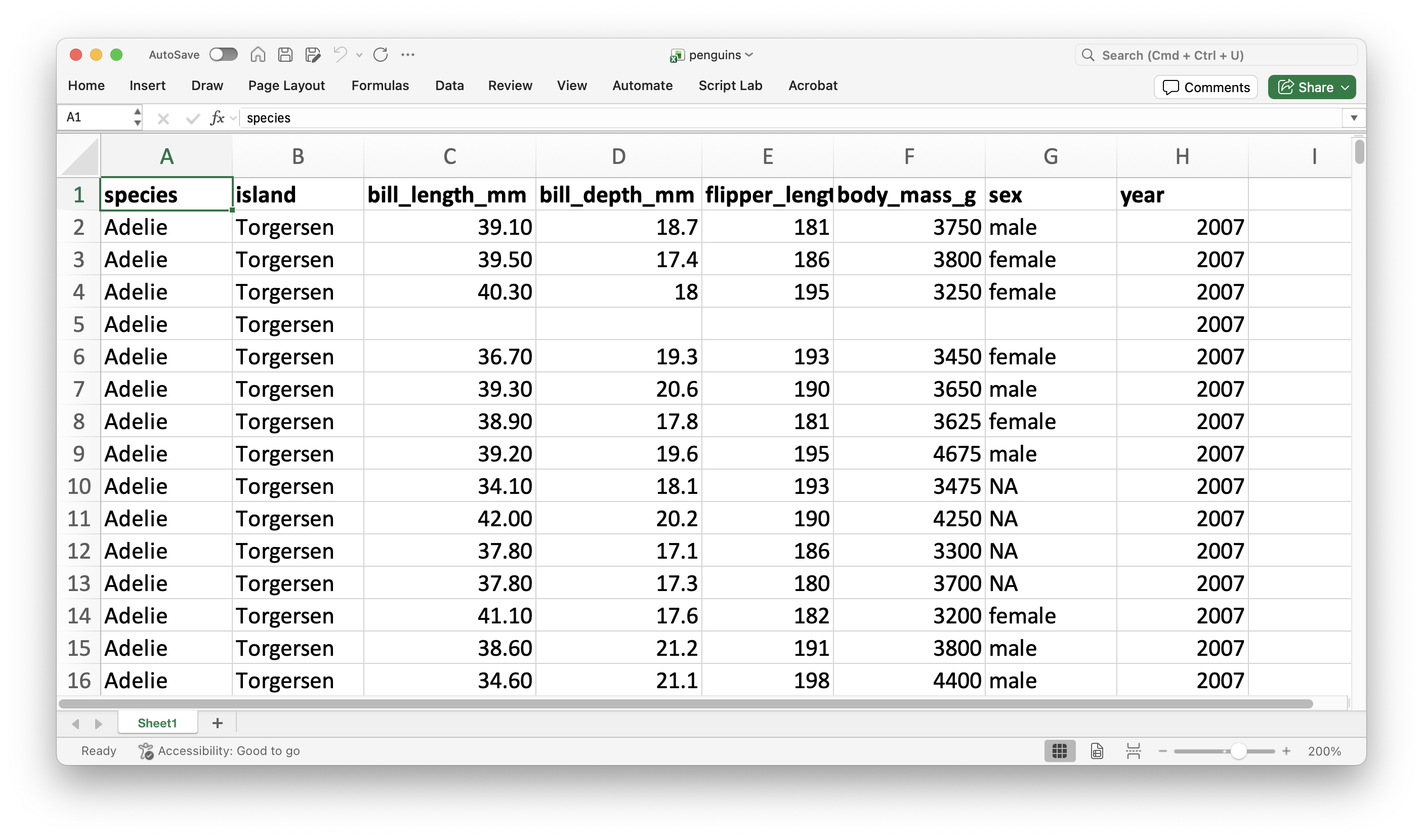This screenshot has height=840, width=1423.
Task: Click the Undo arrow icon
Action: pyautogui.click(x=340, y=54)
